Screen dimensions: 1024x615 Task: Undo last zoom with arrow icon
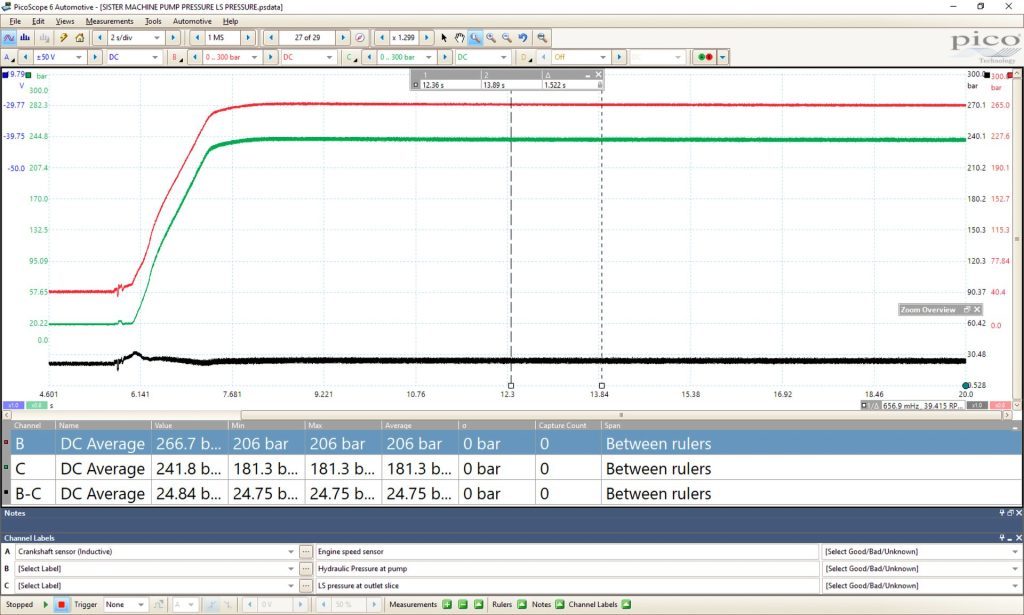click(x=523, y=38)
